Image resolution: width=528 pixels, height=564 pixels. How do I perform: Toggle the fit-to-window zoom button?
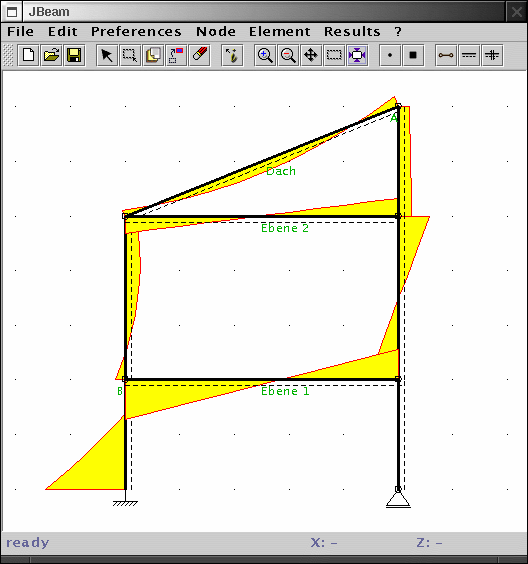[x=357, y=55]
